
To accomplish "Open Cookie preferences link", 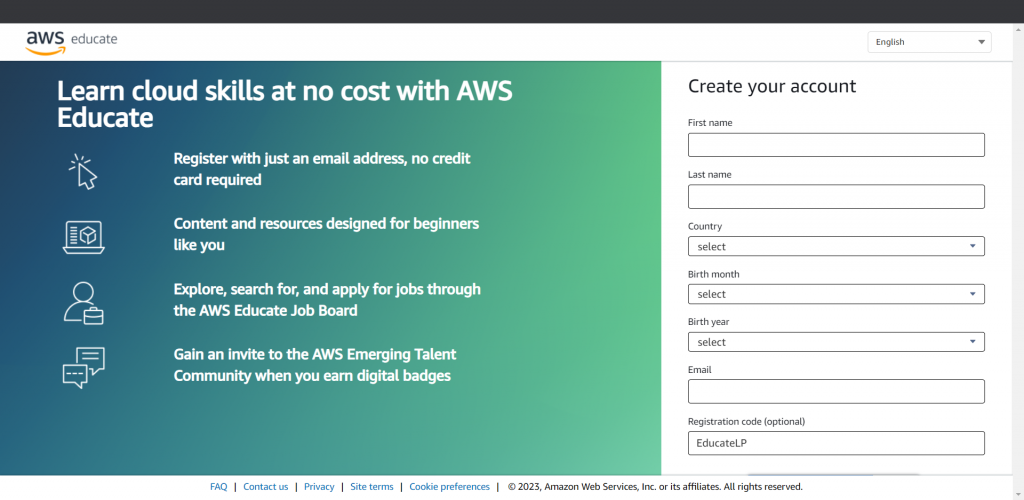I will 449,487.
